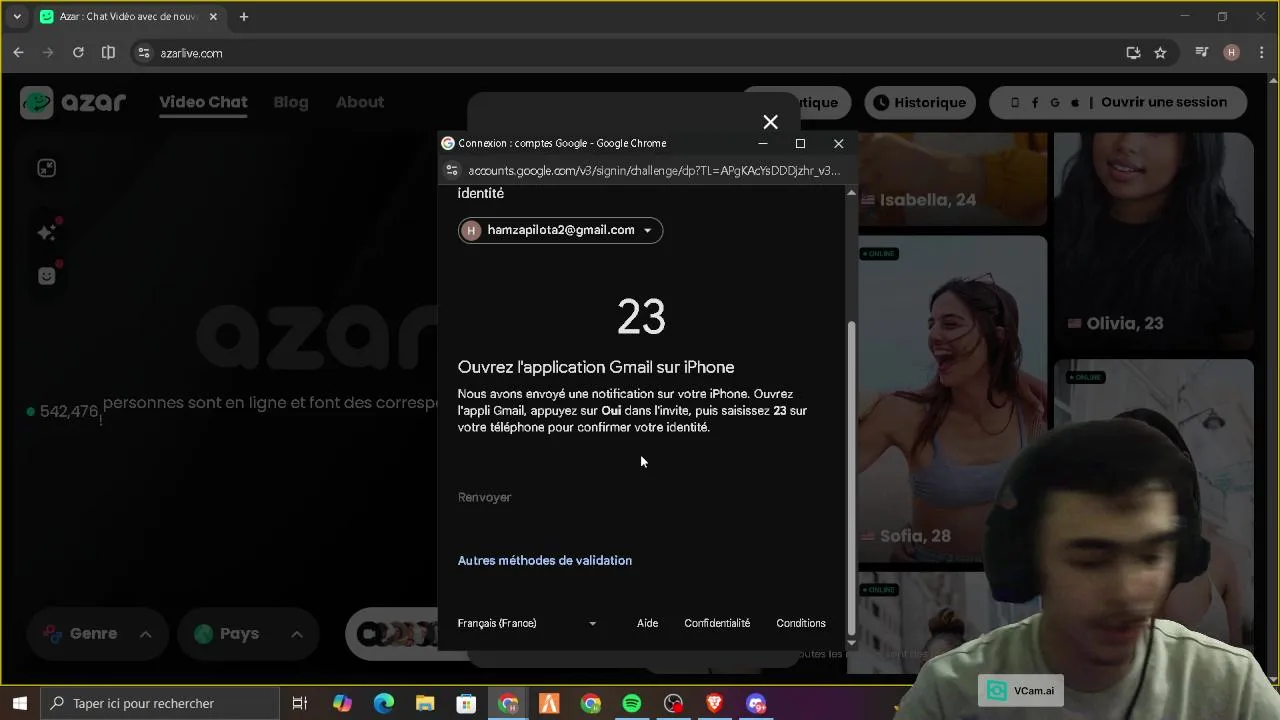
Task: Open the Conditions link
Action: click(x=801, y=623)
